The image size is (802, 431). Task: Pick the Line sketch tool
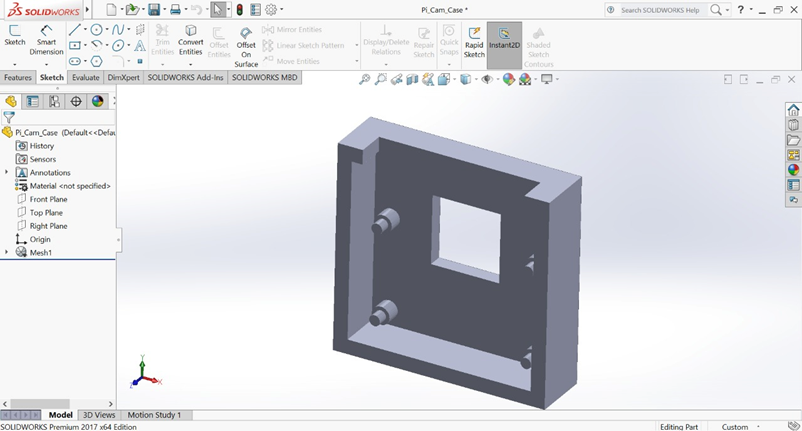(x=75, y=30)
